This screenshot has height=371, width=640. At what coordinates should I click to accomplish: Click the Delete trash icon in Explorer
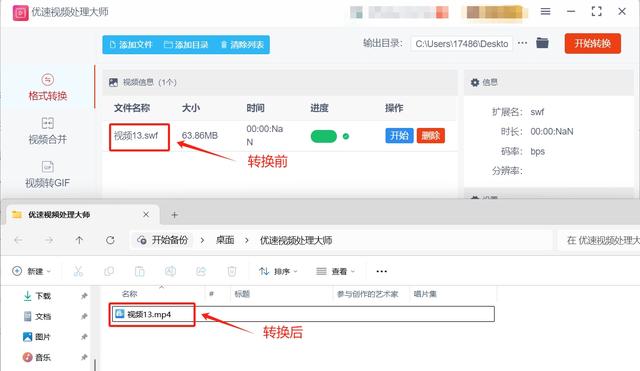click(232, 271)
